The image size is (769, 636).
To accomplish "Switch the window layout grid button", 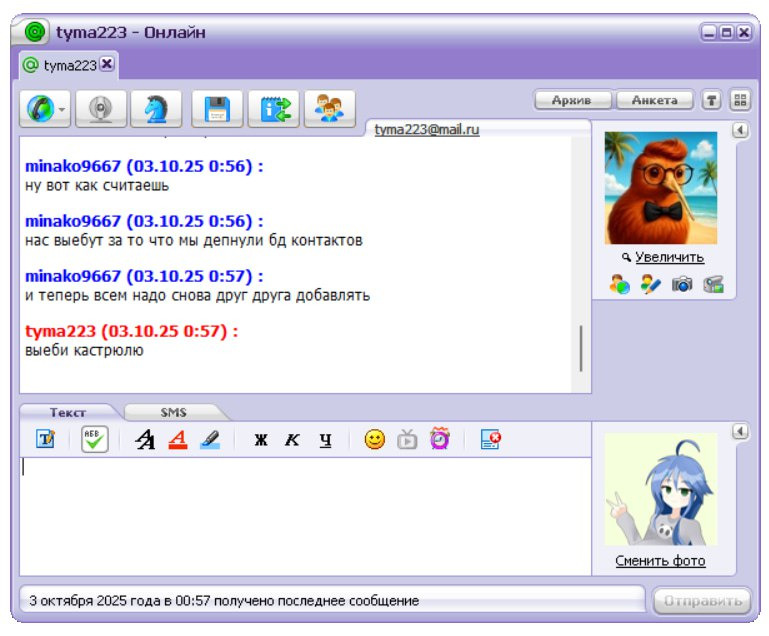I will point(740,100).
